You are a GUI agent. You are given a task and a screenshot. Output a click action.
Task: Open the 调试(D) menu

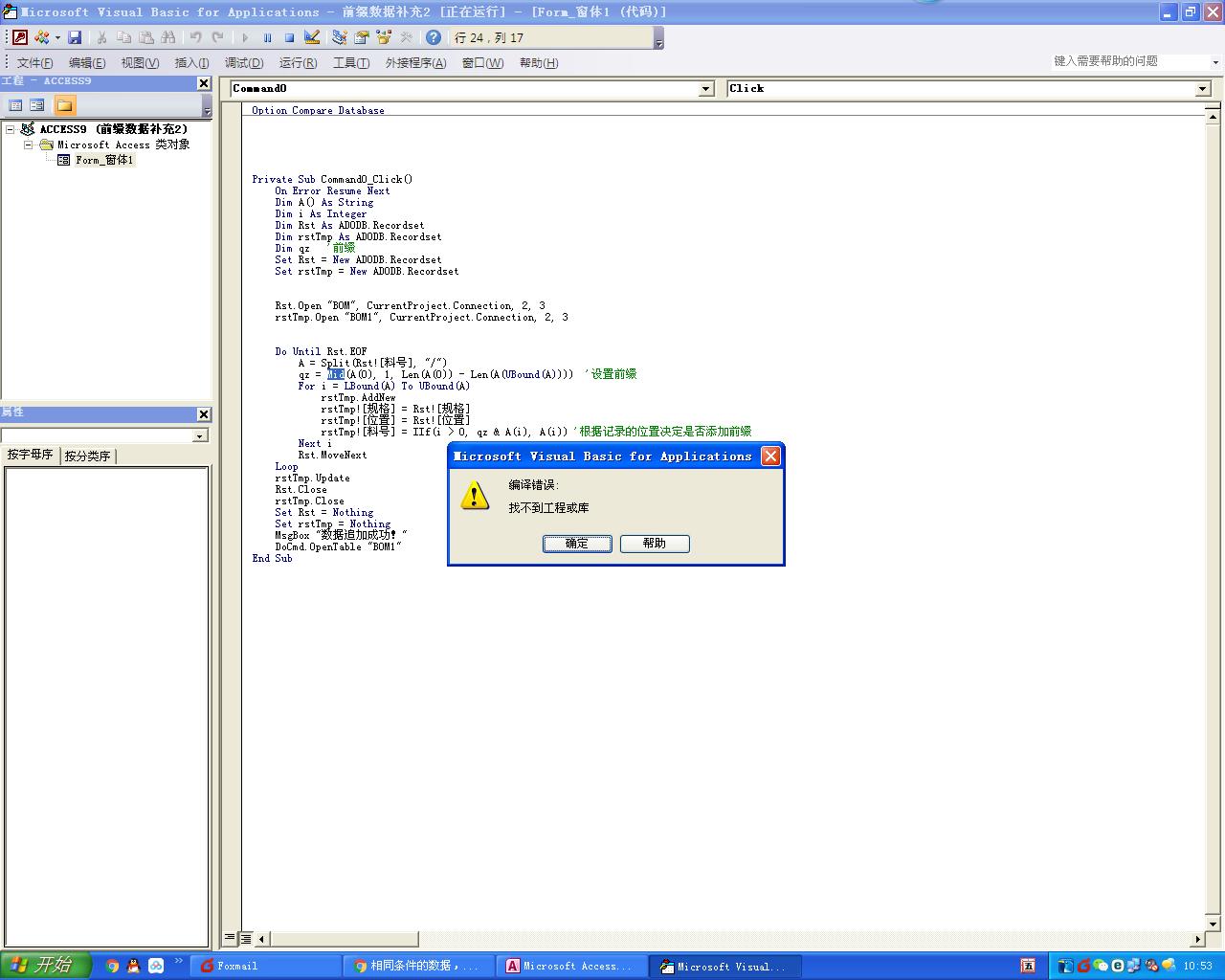click(x=244, y=63)
